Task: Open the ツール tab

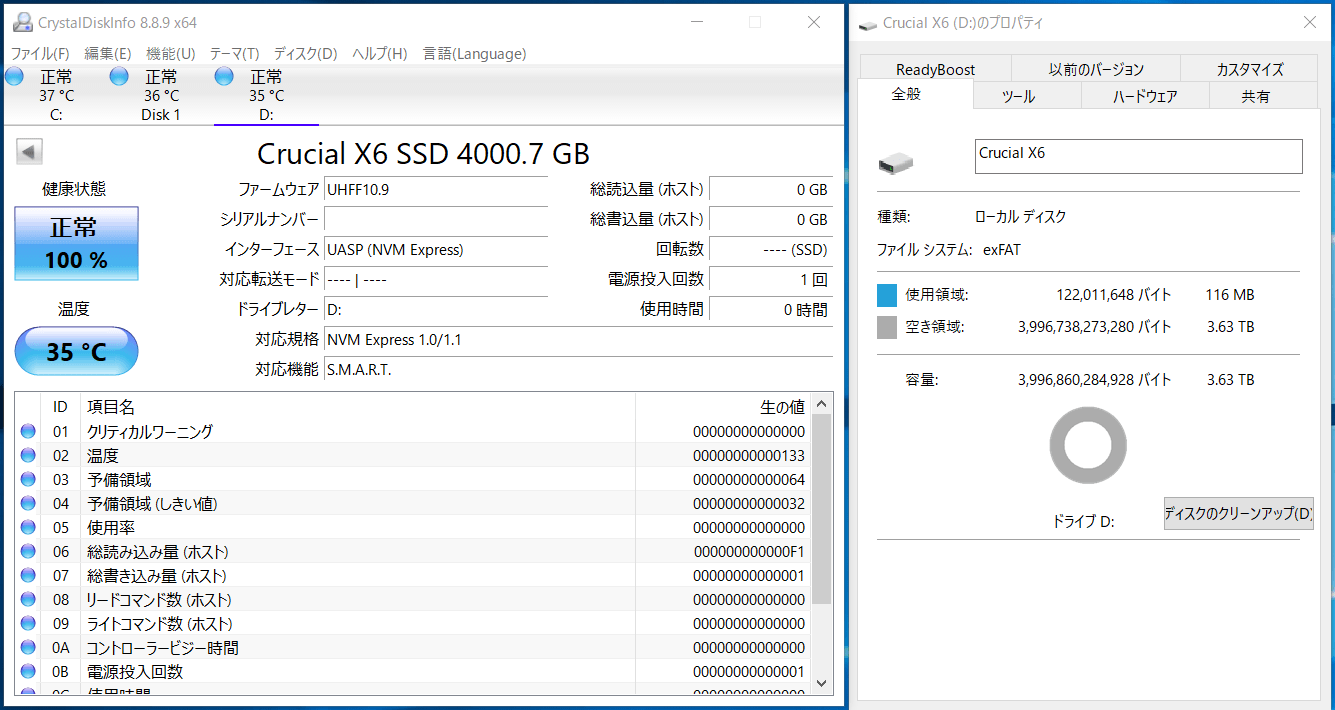Action: (x=1018, y=96)
